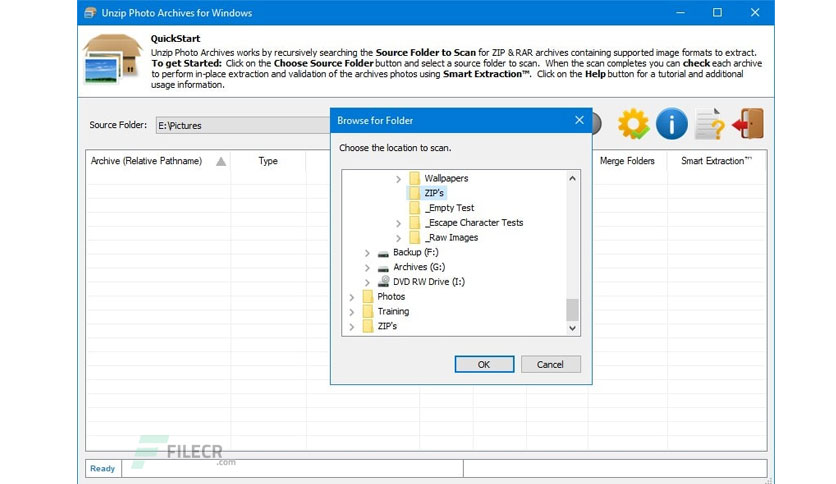Select the Wallpapers folder label
Image resolution: width=836 pixels, height=484 pixels.
pos(446,178)
